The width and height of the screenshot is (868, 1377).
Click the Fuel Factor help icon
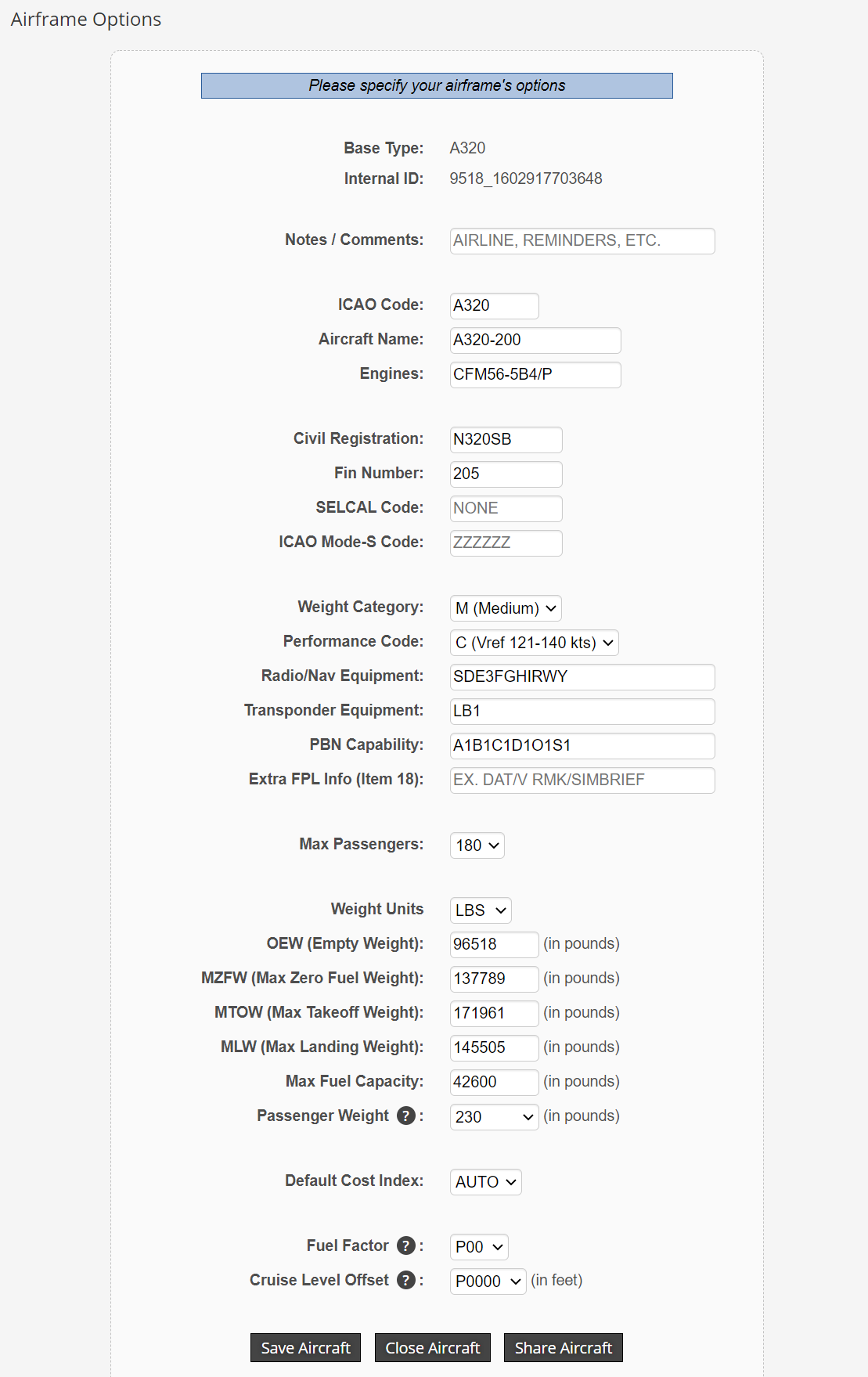(x=405, y=1245)
